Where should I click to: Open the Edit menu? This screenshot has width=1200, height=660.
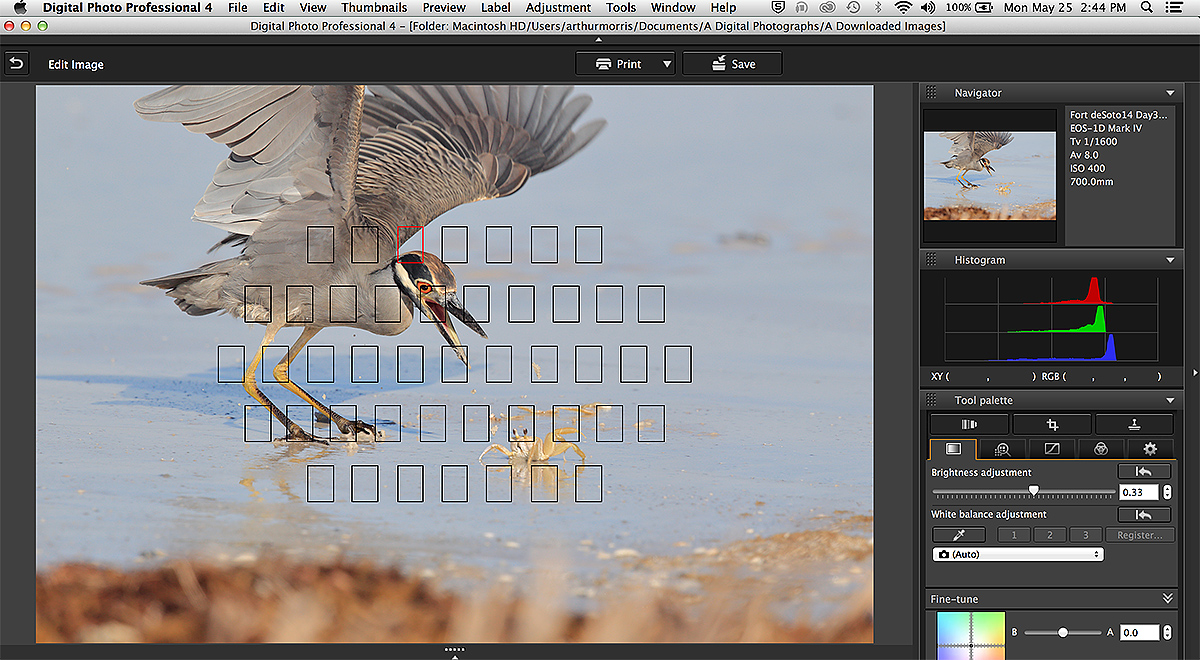coord(274,8)
